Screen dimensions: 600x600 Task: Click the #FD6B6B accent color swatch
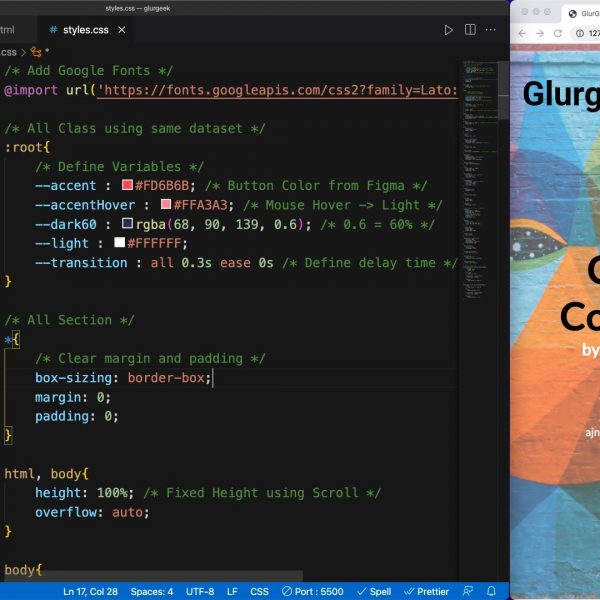(x=127, y=185)
